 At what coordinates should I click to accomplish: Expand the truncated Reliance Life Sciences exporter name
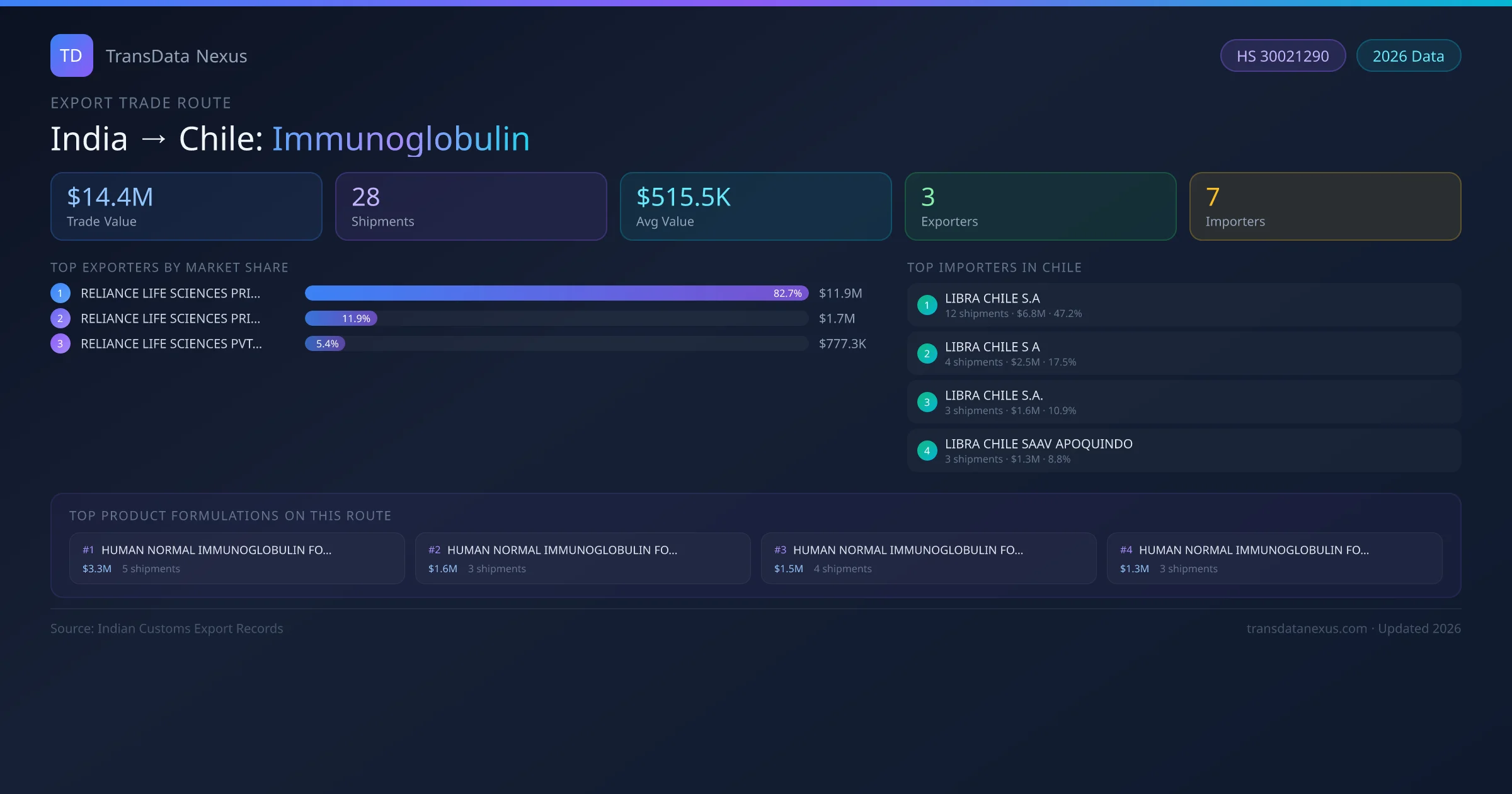coord(170,292)
